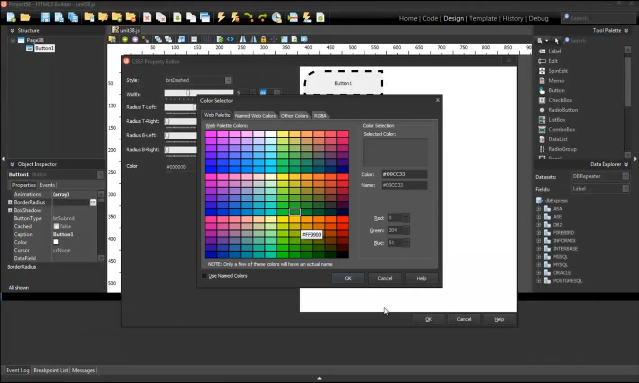The height and width of the screenshot is (383, 639).
Task: Select the RadioButton component in Tool Palette
Action: pyautogui.click(x=563, y=110)
